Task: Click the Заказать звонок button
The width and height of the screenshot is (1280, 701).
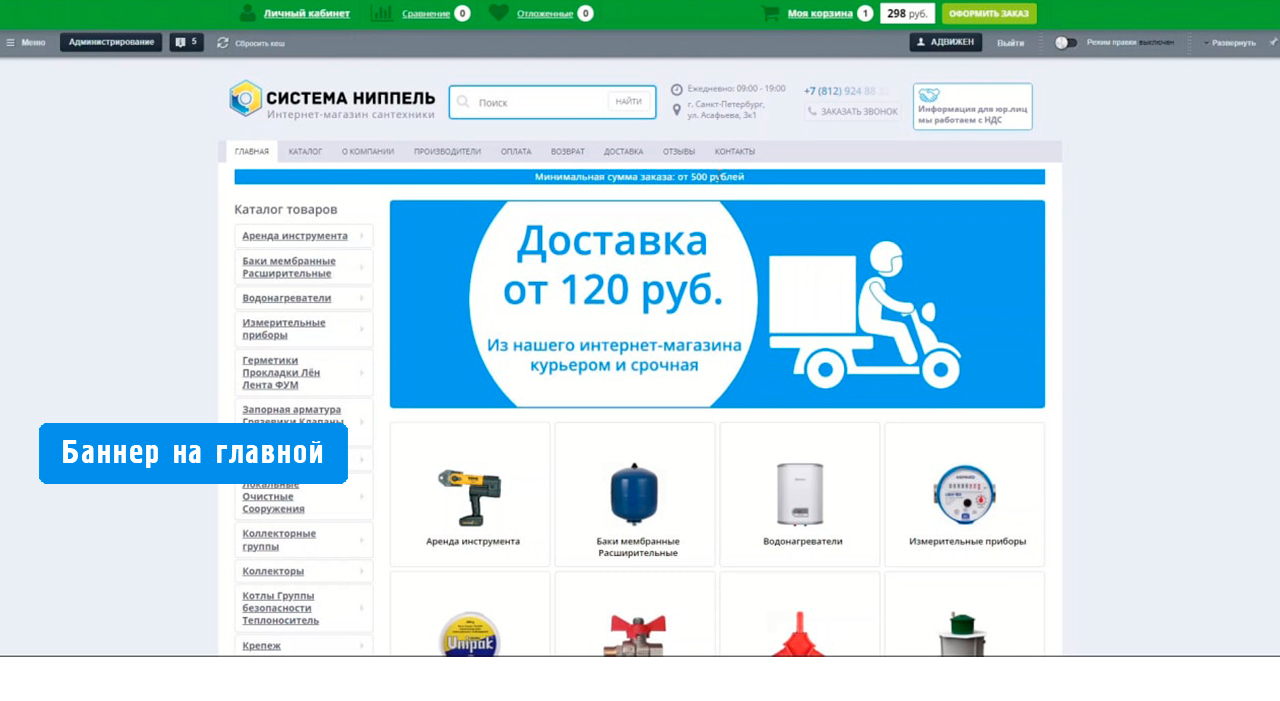Action: click(853, 112)
